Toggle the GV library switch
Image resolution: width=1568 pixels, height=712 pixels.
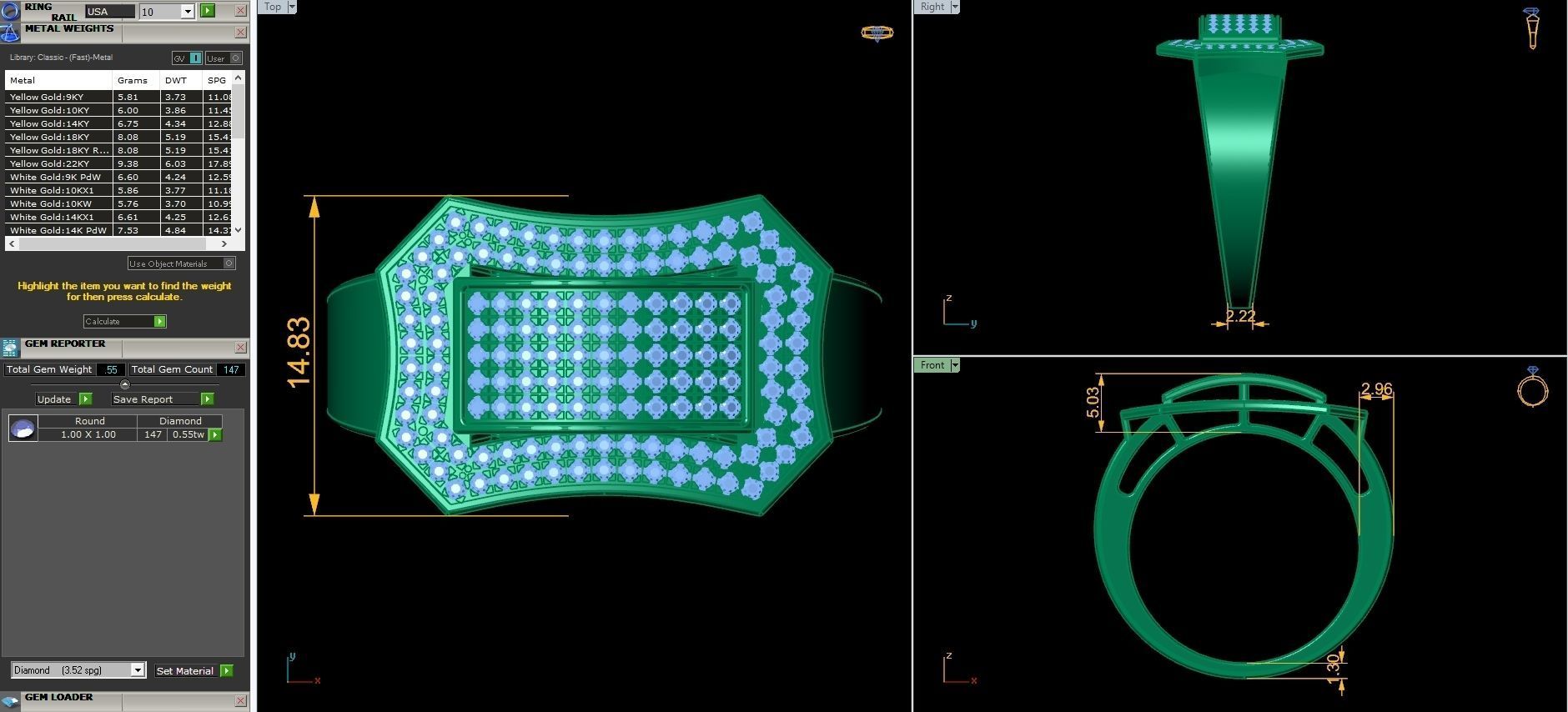[x=187, y=58]
